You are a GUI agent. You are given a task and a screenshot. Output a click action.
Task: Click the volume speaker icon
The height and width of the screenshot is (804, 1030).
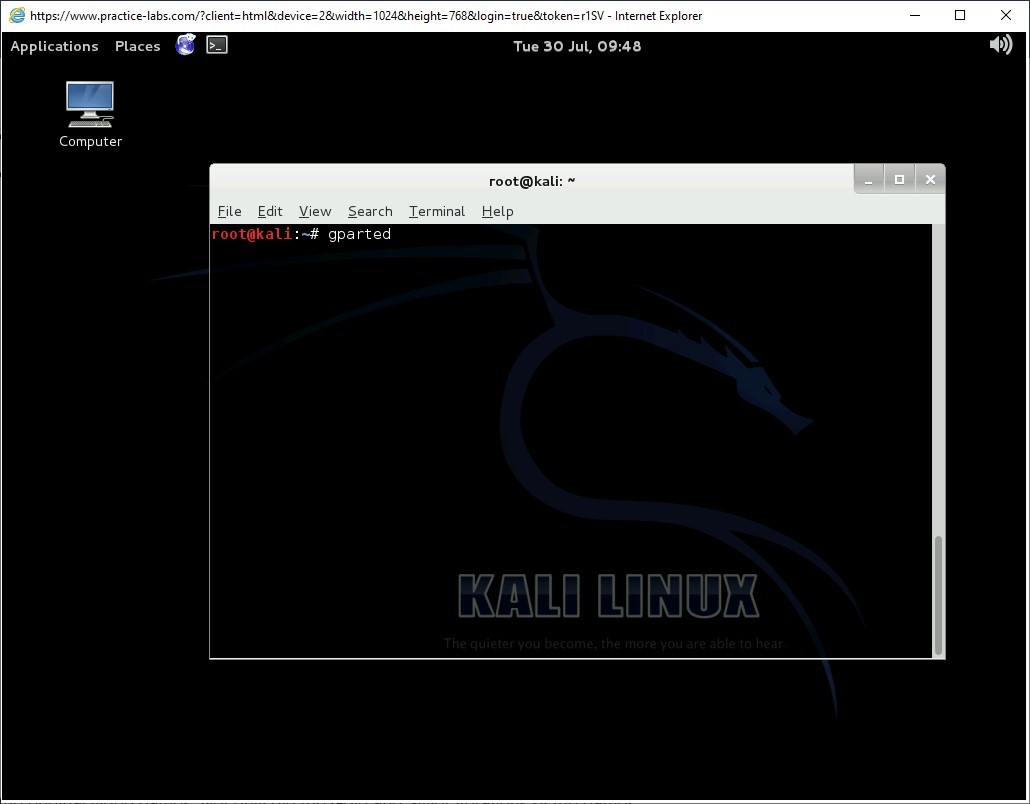pos(1000,45)
